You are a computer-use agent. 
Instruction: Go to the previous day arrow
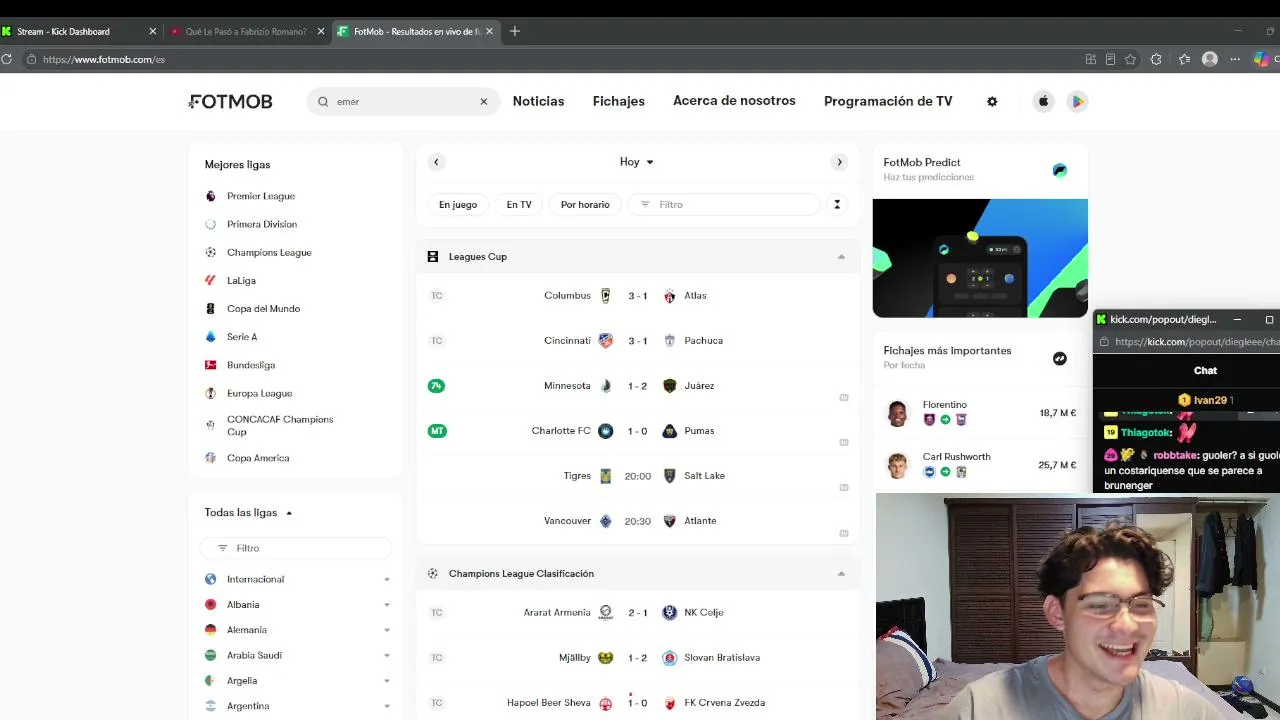(x=436, y=162)
